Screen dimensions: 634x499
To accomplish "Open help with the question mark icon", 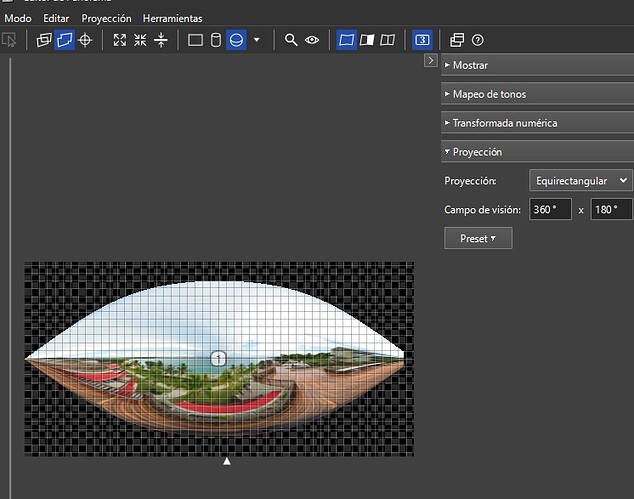I will [x=478, y=40].
